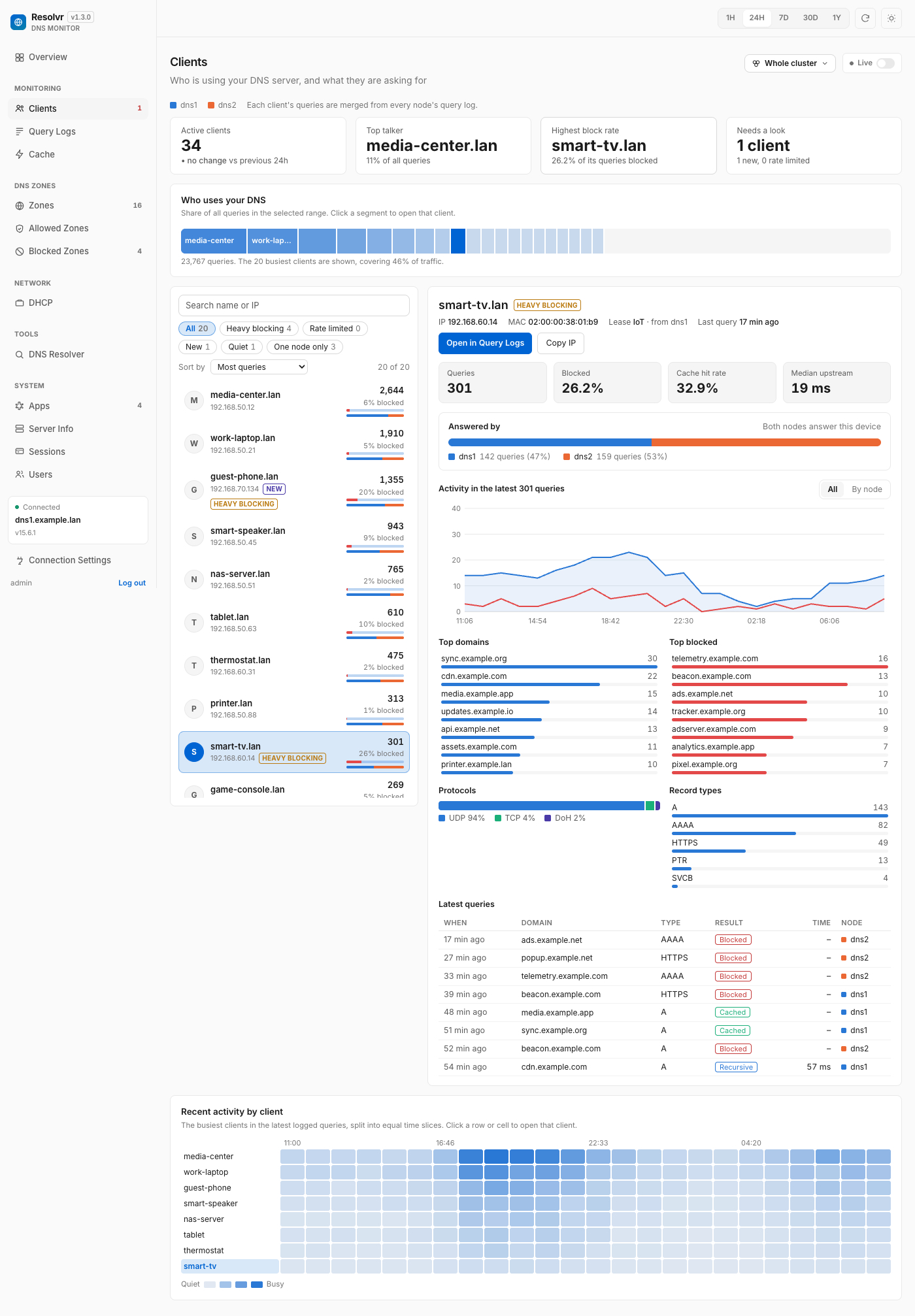Filter clients by One node only chip
The width and height of the screenshot is (915, 1316).
point(305,347)
